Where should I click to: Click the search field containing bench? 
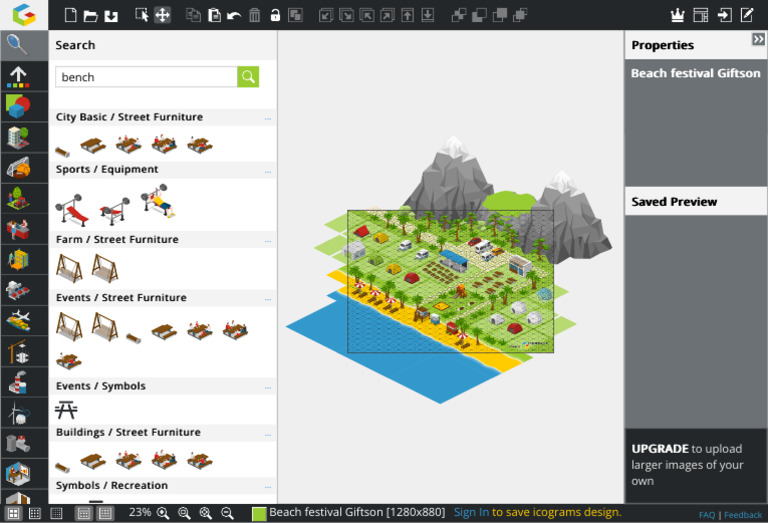pyautogui.click(x=146, y=77)
